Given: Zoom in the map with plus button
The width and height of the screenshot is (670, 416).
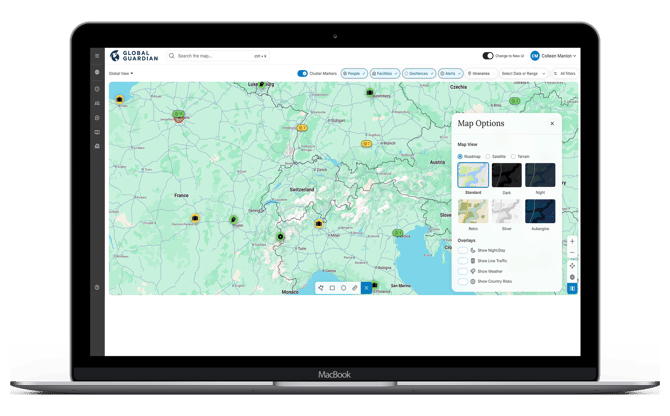Looking at the screenshot, I should pyautogui.click(x=572, y=241).
